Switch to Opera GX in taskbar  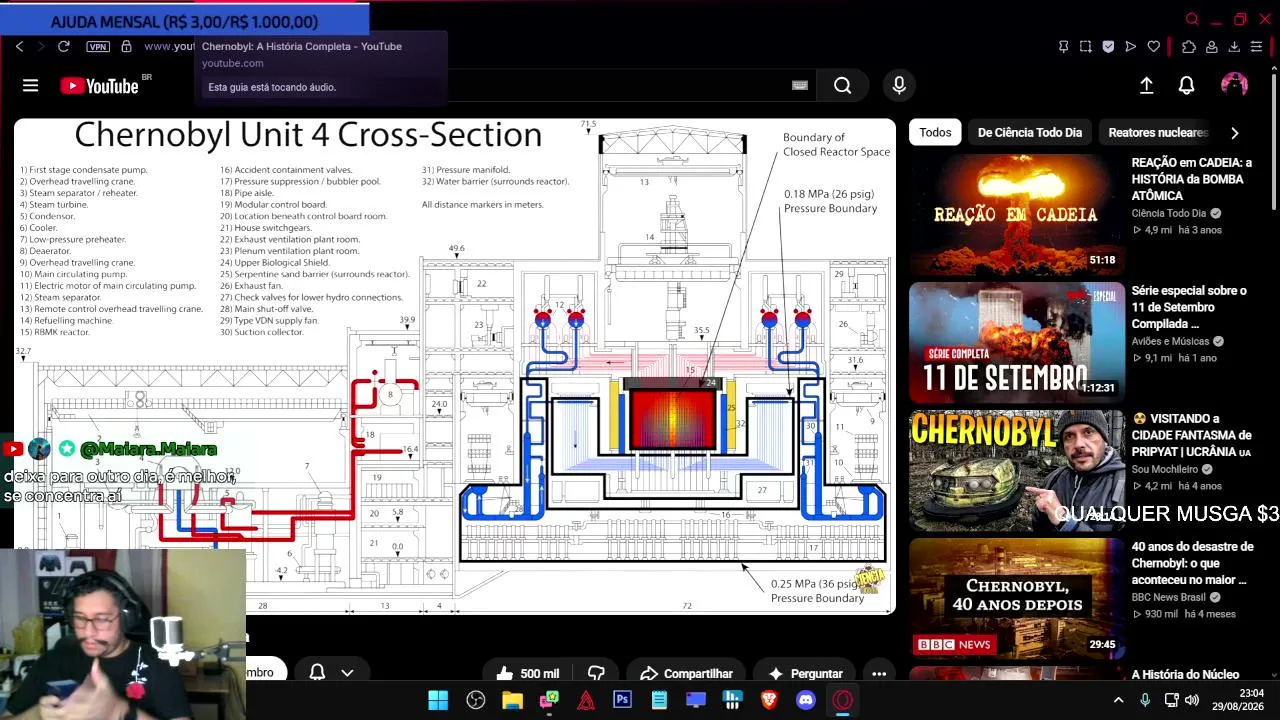843,700
